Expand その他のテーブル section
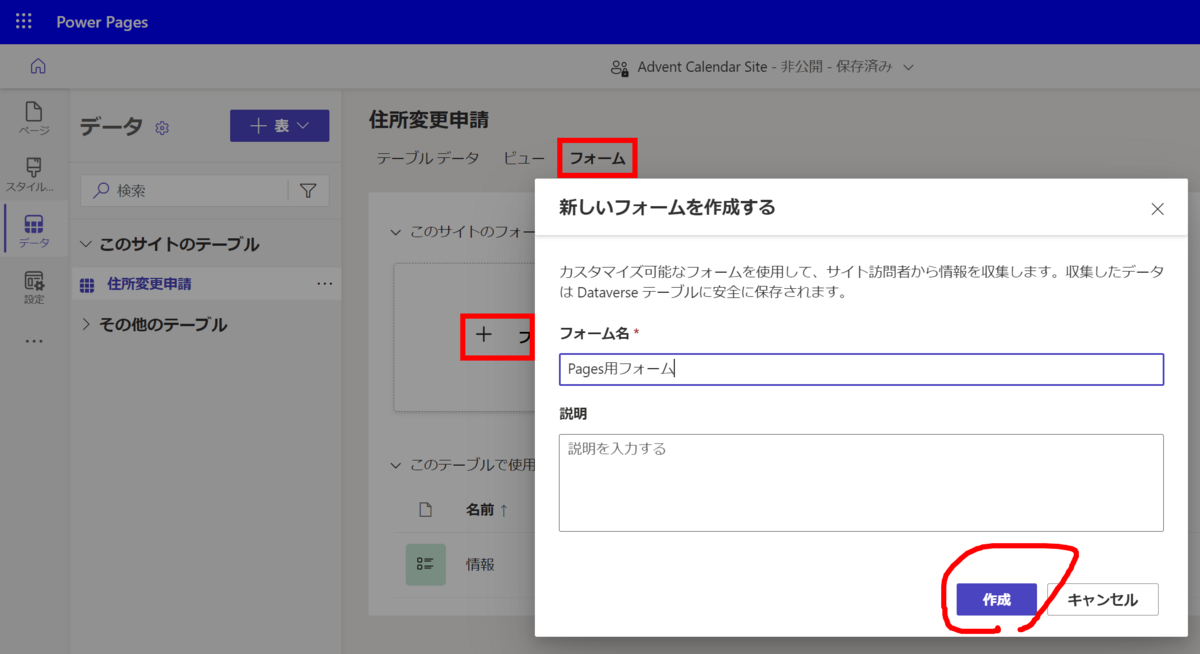1200x654 pixels. point(87,324)
